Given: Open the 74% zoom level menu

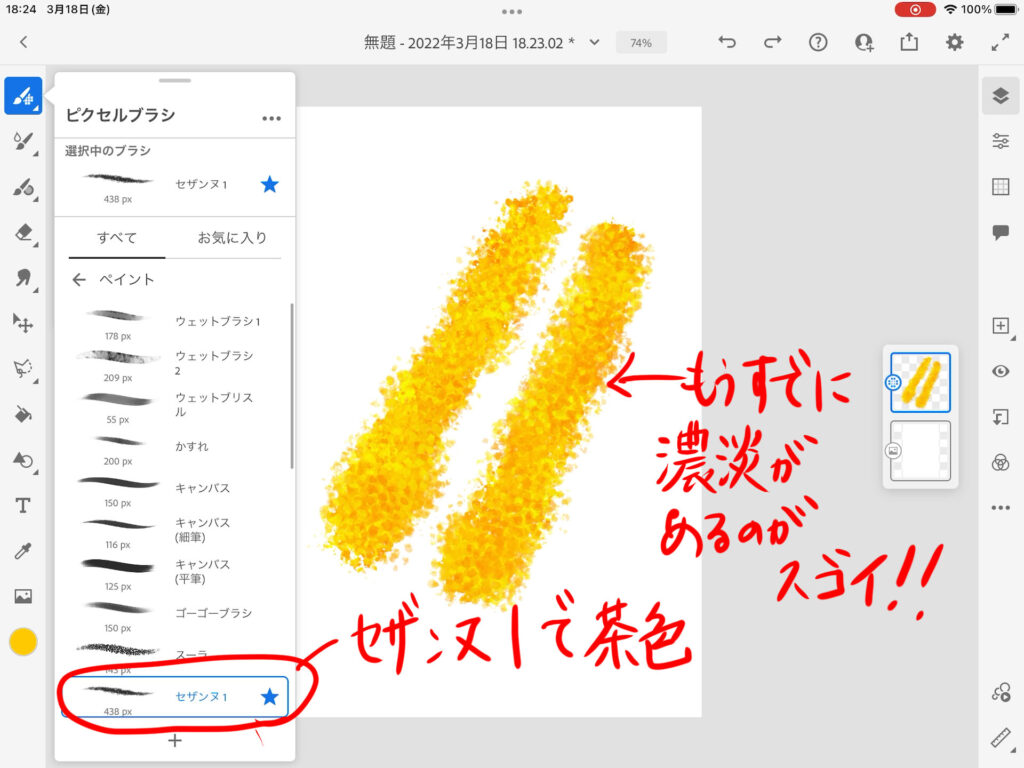Looking at the screenshot, I should pyautogui.click(x=641, y=43).
